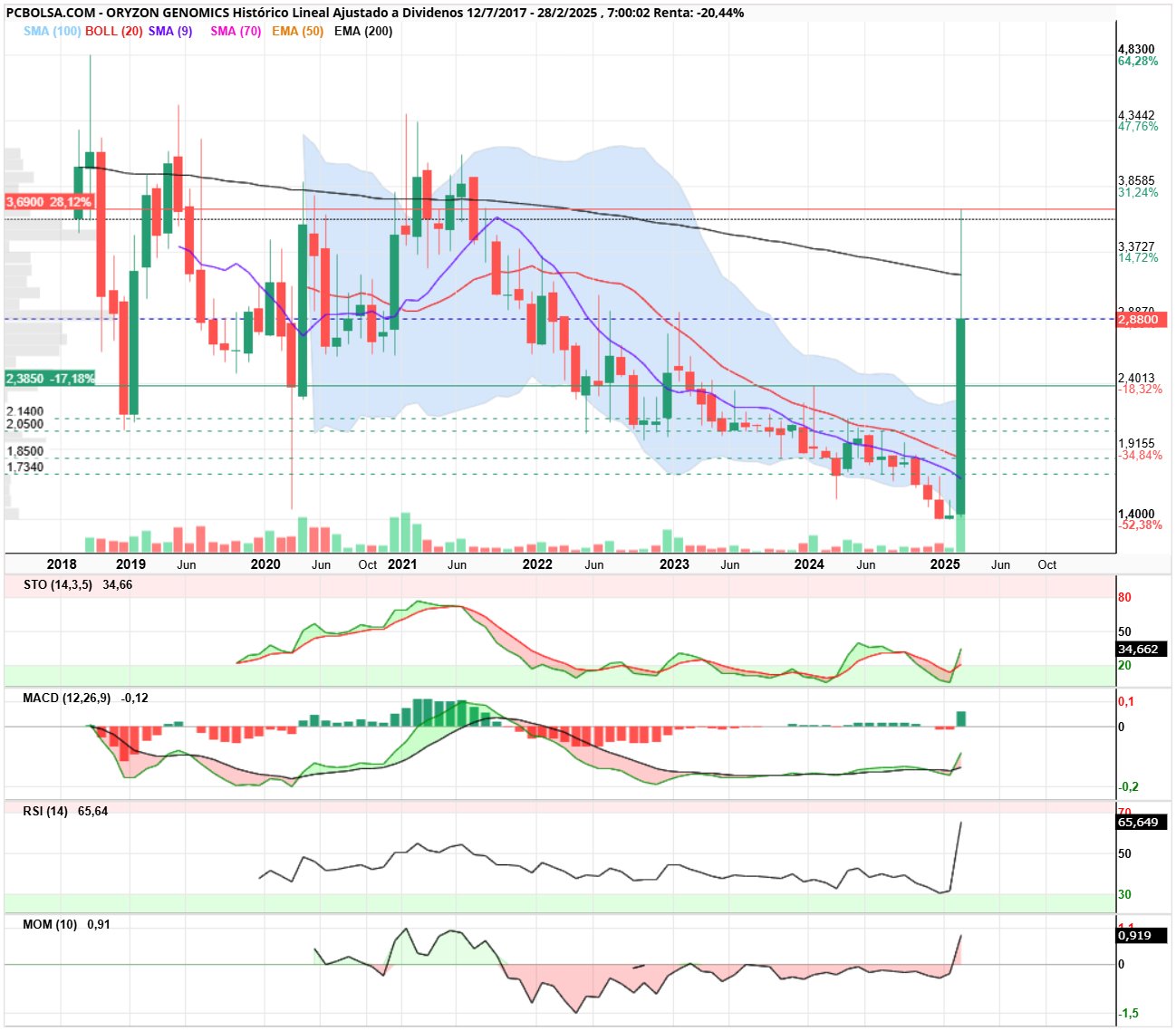Click the 2,1400 support level label
1176x1031 pixels.
point(25,411)
